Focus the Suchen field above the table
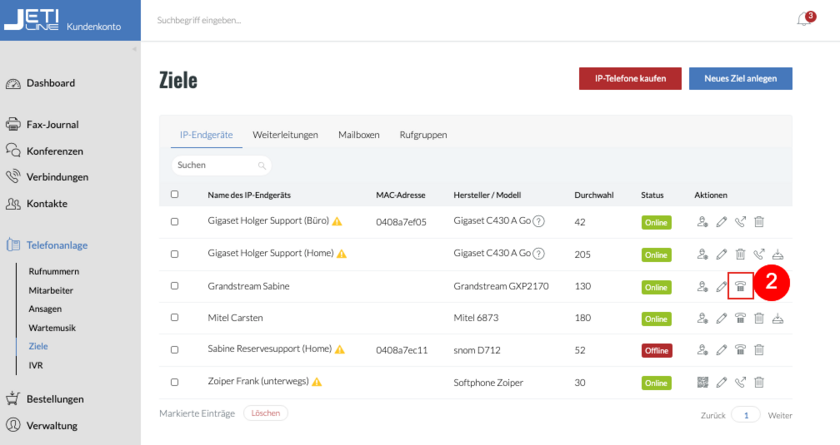This screenshot has width=840, height=445. 215,165
